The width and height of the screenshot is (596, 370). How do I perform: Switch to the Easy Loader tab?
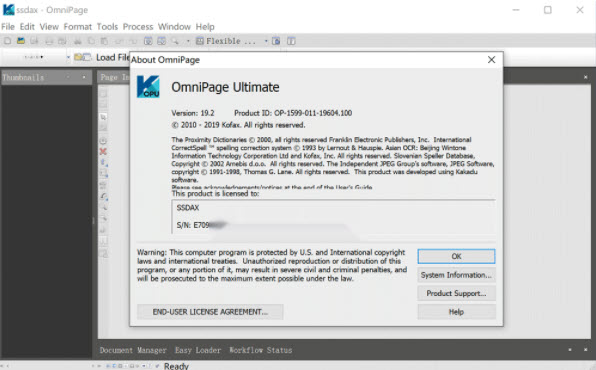point(198,350)
